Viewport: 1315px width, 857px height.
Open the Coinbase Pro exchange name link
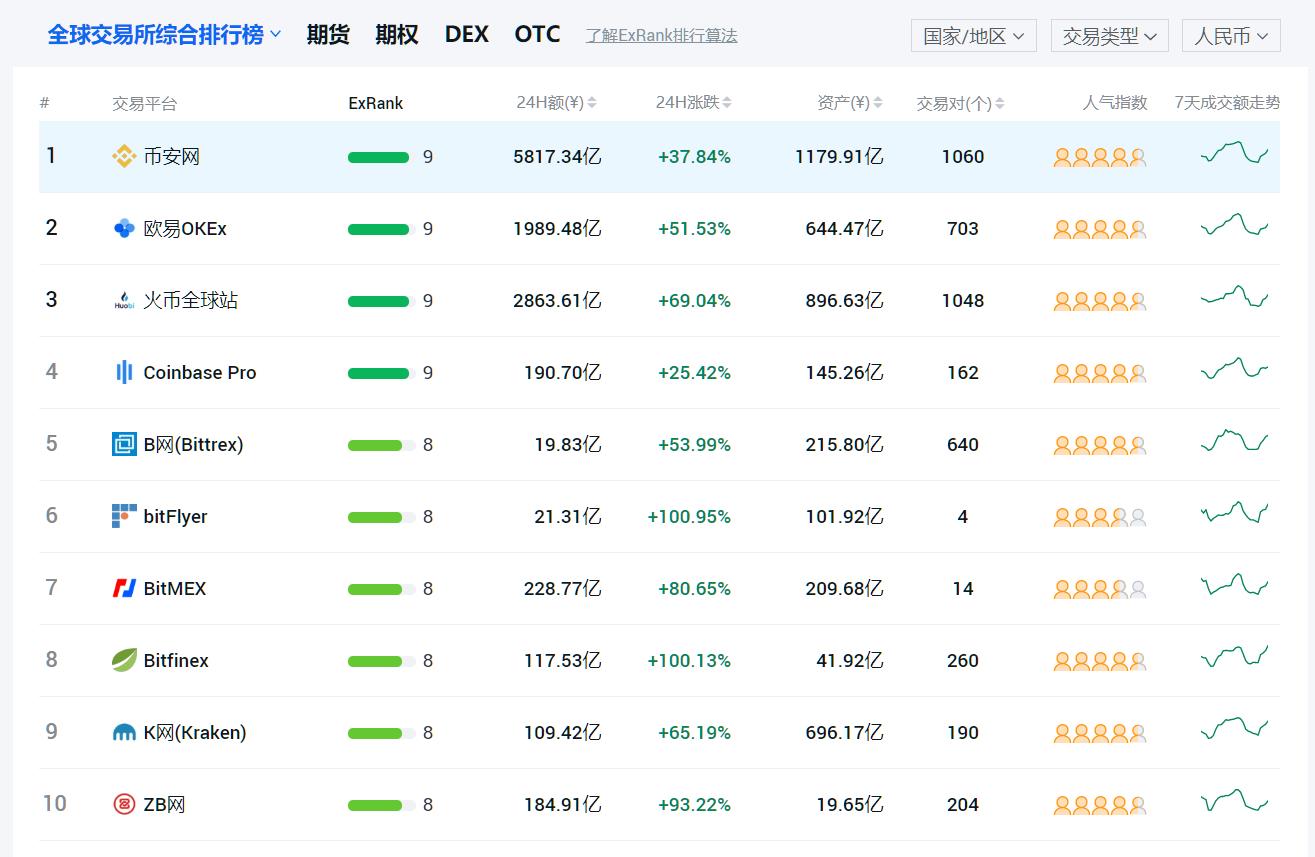point(200,372)
